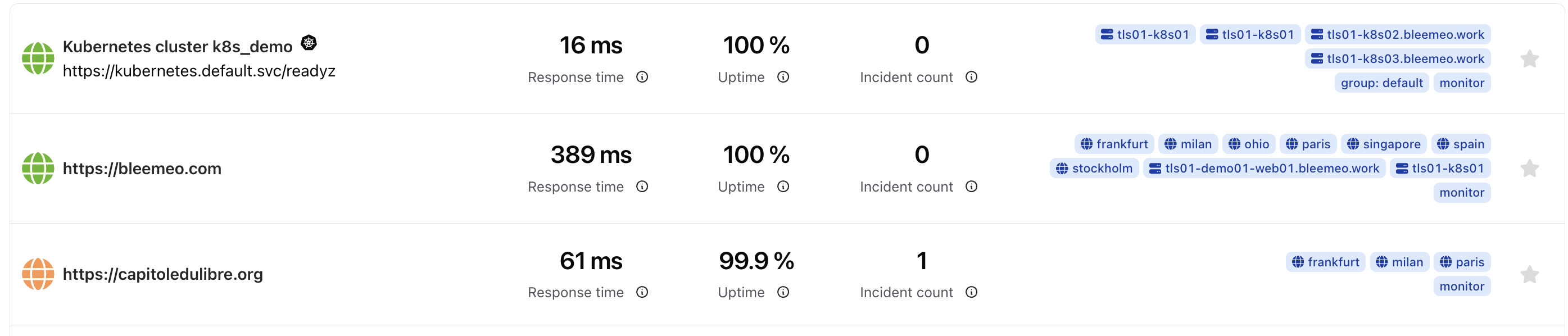Screen dimensions: 1568x336
Task: Click the info icon next to 16 ms Response time
Action: pyautogui.click(x=642, y=78)
